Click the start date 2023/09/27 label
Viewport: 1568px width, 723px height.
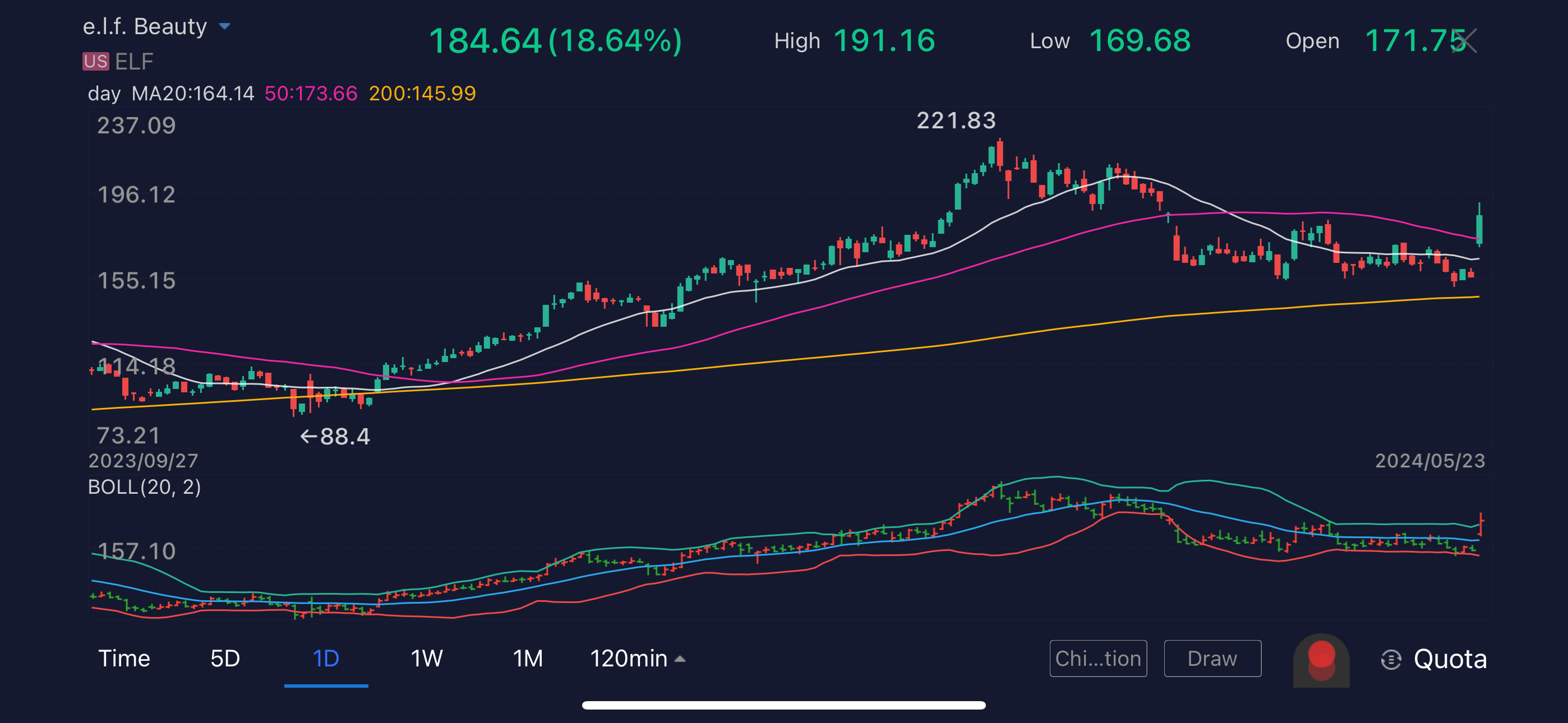tap(143, 461)
